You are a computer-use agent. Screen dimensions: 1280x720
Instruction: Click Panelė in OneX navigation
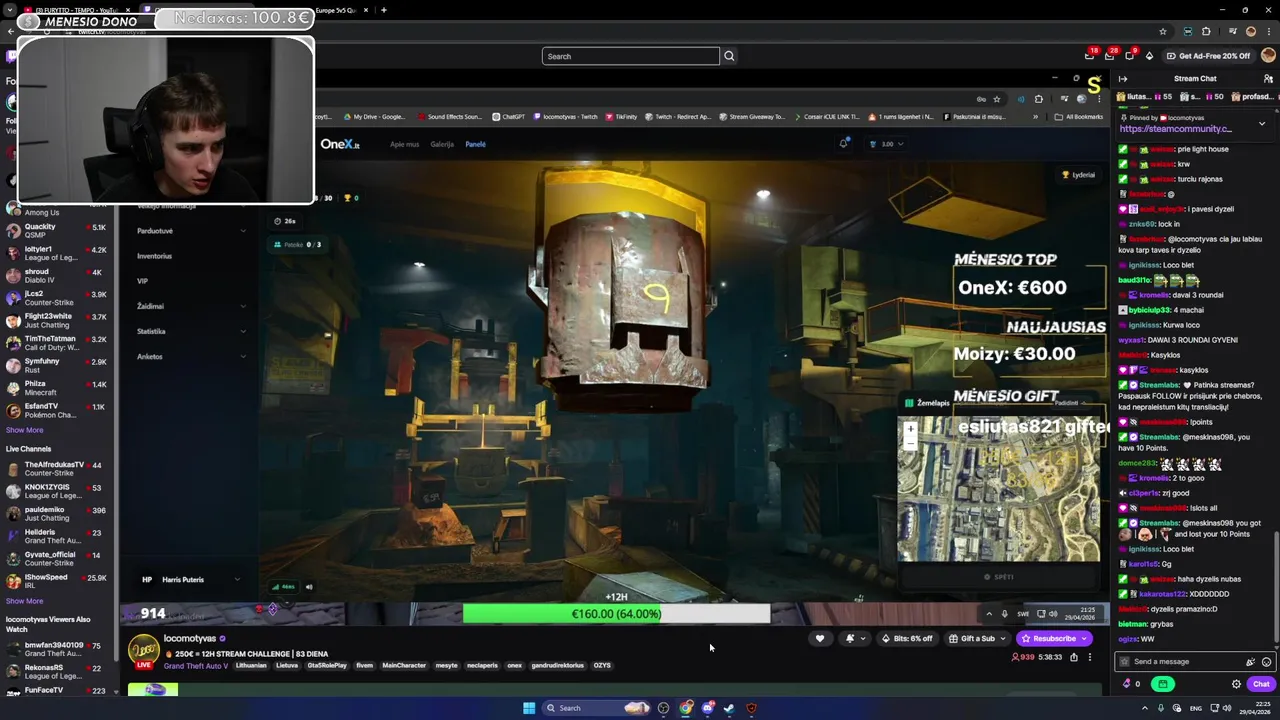(475, 144)
